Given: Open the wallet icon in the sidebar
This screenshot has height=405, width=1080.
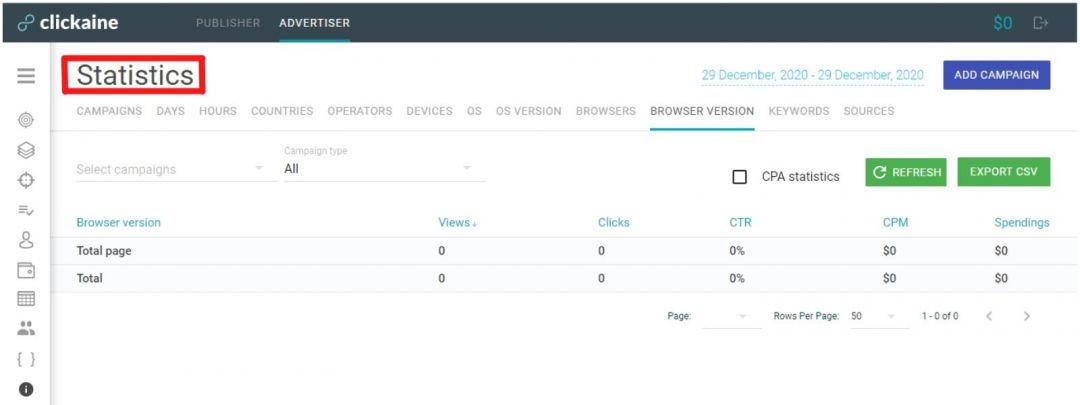Looking at the screenshot, I should (26, 270).
